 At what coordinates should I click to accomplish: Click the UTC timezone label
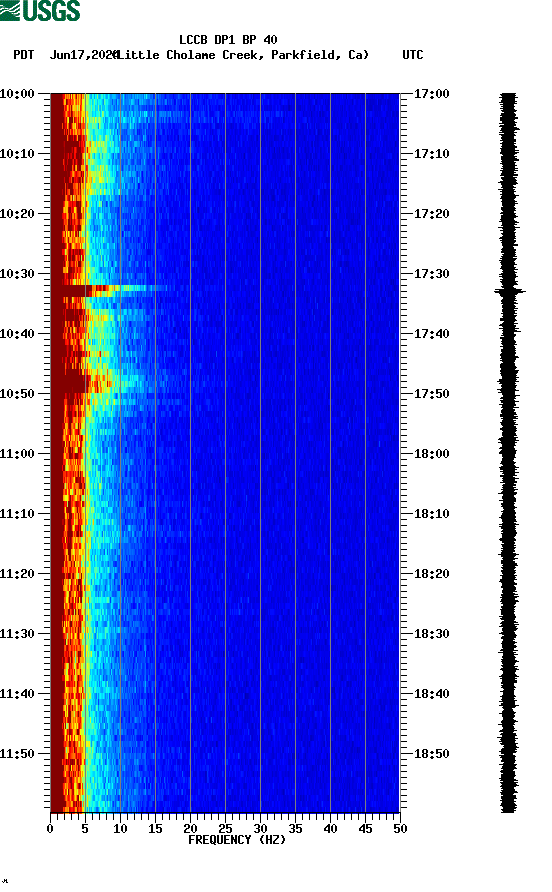(413, 55)
